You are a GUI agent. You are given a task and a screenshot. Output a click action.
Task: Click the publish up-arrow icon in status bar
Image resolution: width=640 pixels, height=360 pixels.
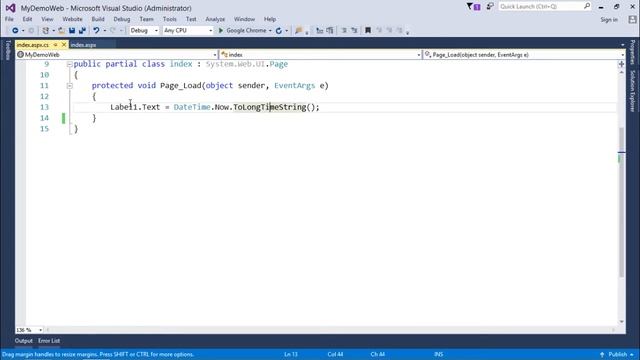pos(602,354)
